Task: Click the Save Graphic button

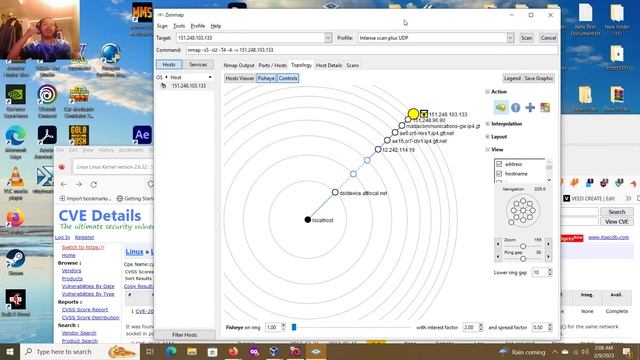Action: 539,78
